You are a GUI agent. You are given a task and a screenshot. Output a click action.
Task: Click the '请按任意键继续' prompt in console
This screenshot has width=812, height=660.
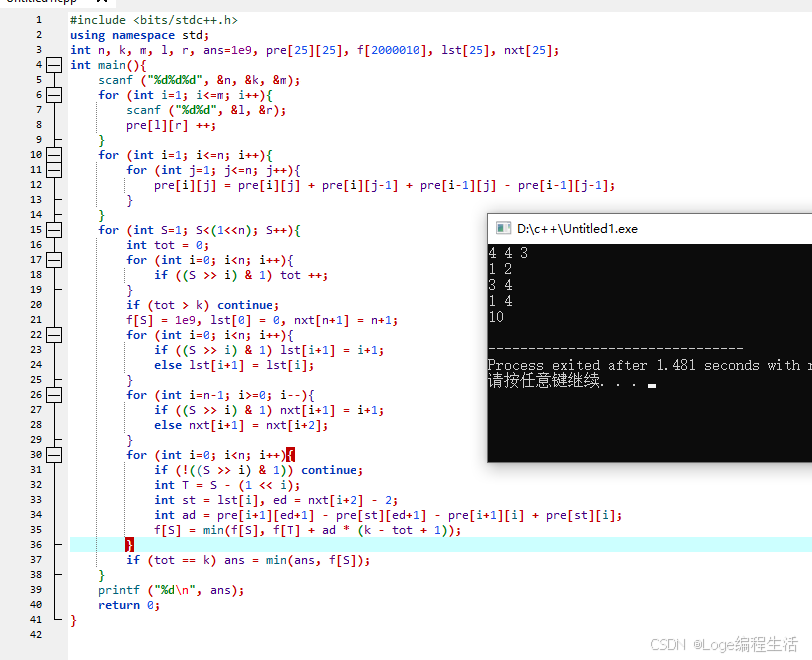pyautogui.click(x=544, y=381)
